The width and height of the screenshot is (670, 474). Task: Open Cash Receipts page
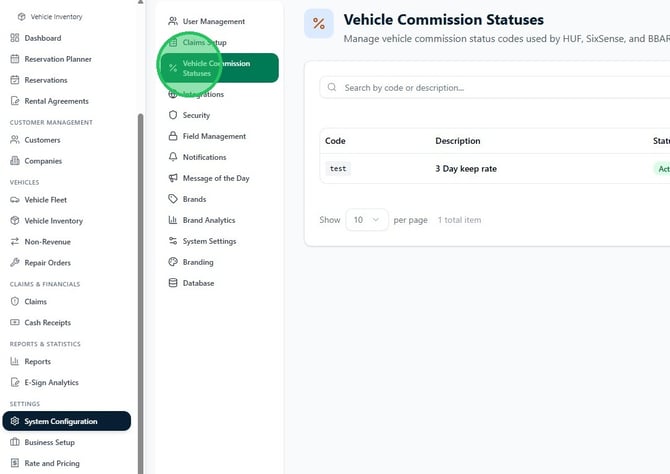point(47,323)
